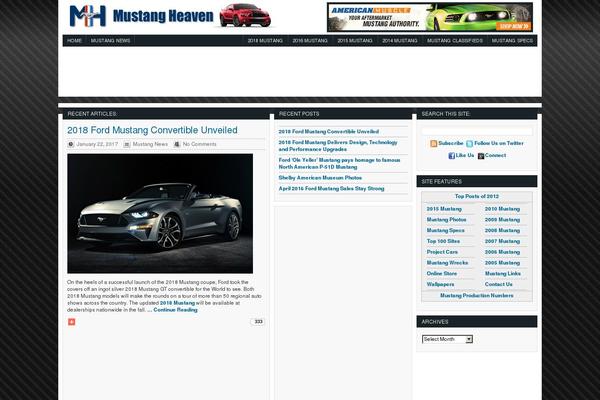This screenshot has width=600, height=400.
Task: Open Online Store link
Action: coord(442,274)
